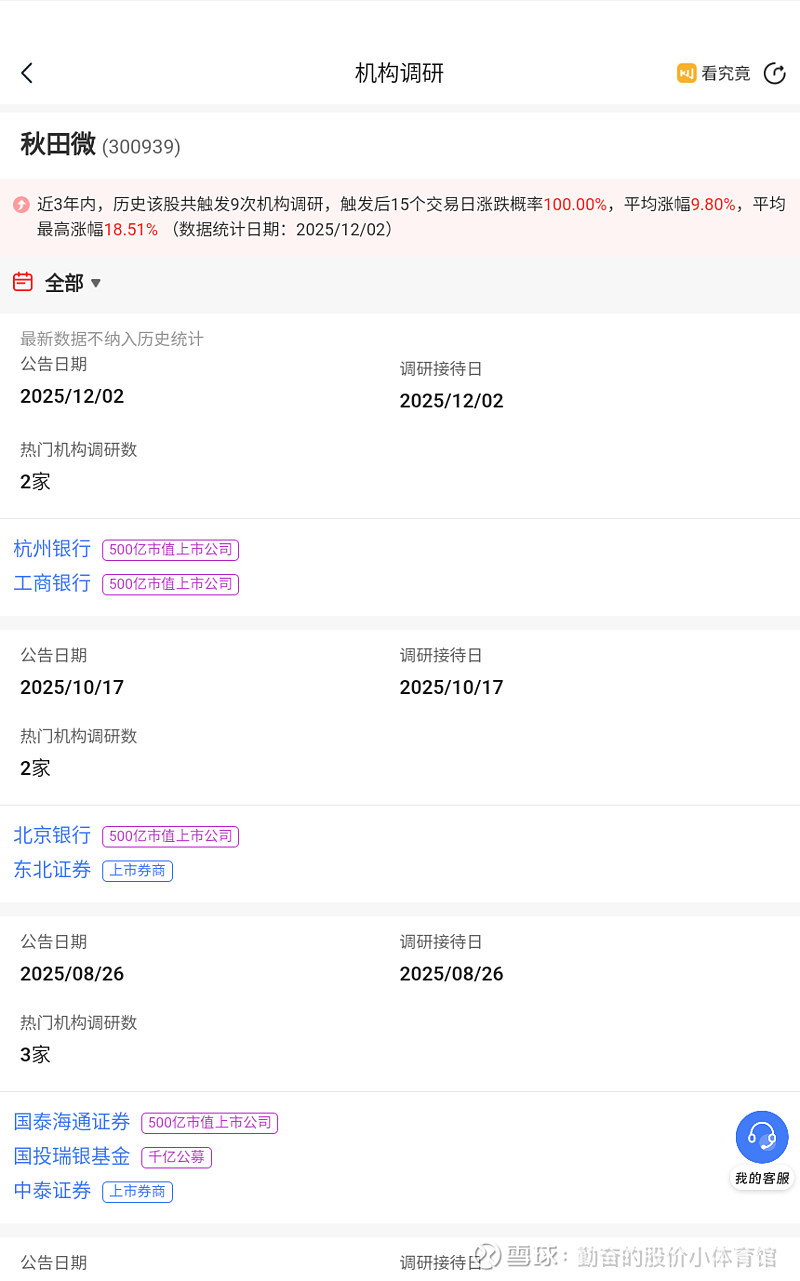The height and width of the screenshot is (1281, 800).
Task: Open 中泰证券 institution link
Action: coord(52,1191)
